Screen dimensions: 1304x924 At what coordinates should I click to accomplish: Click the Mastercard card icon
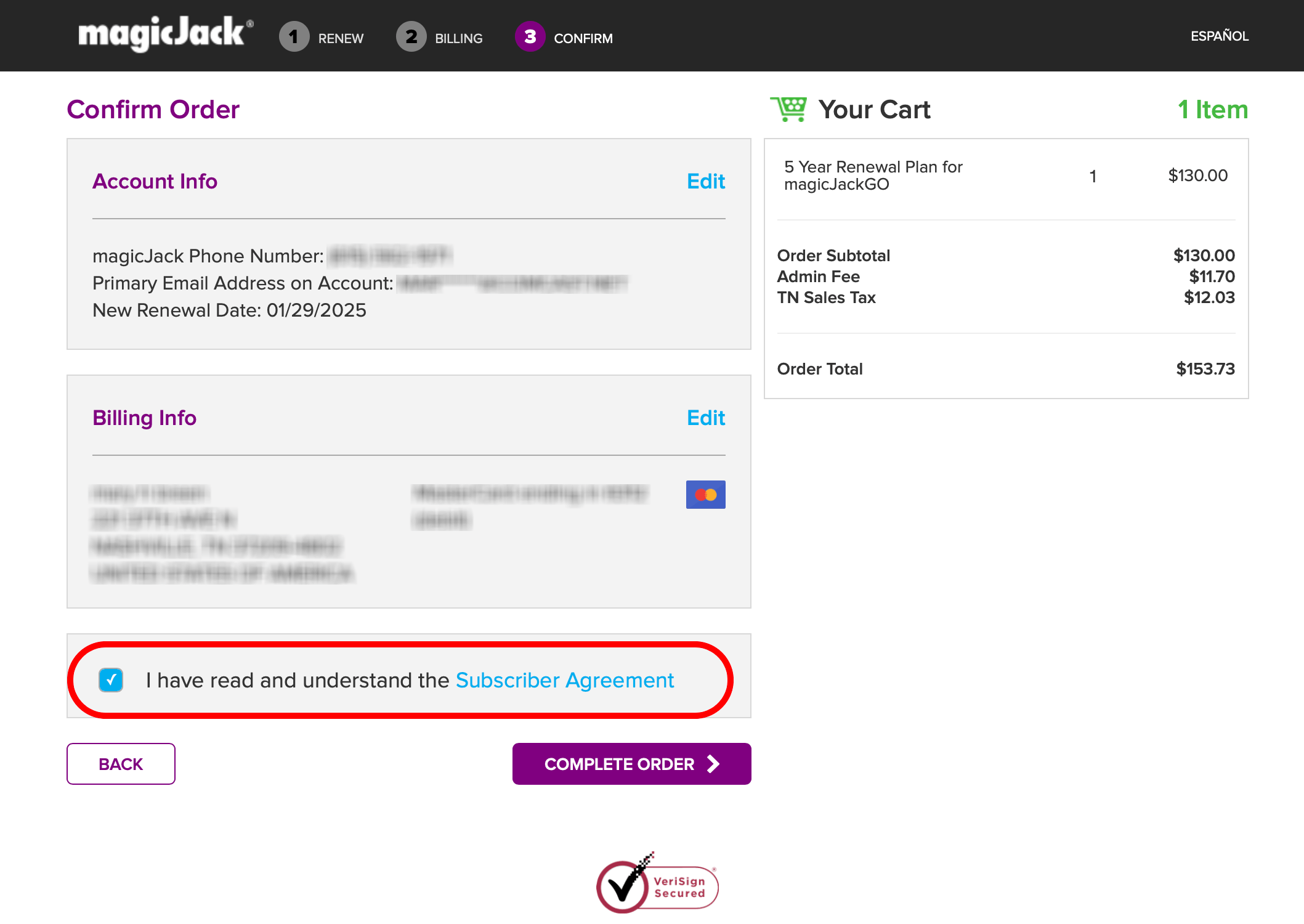point(705,495)
